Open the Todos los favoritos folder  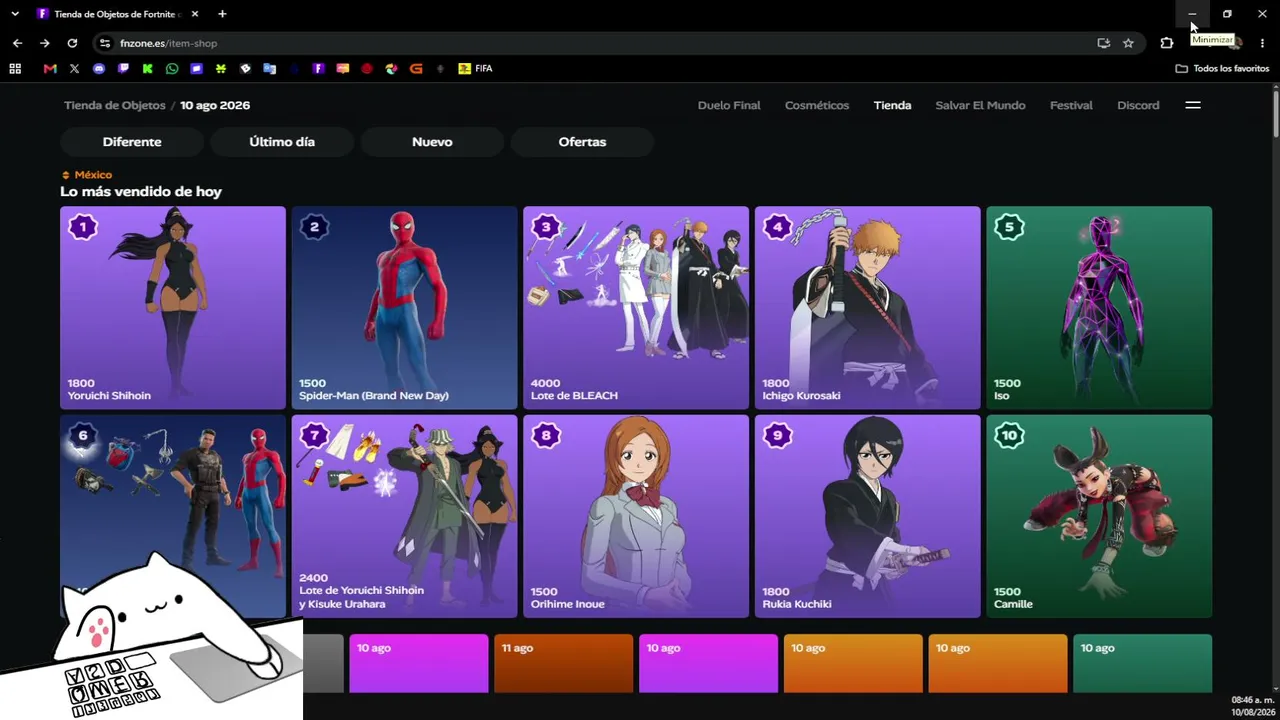pyautogui.click(x=1222, y=69)
